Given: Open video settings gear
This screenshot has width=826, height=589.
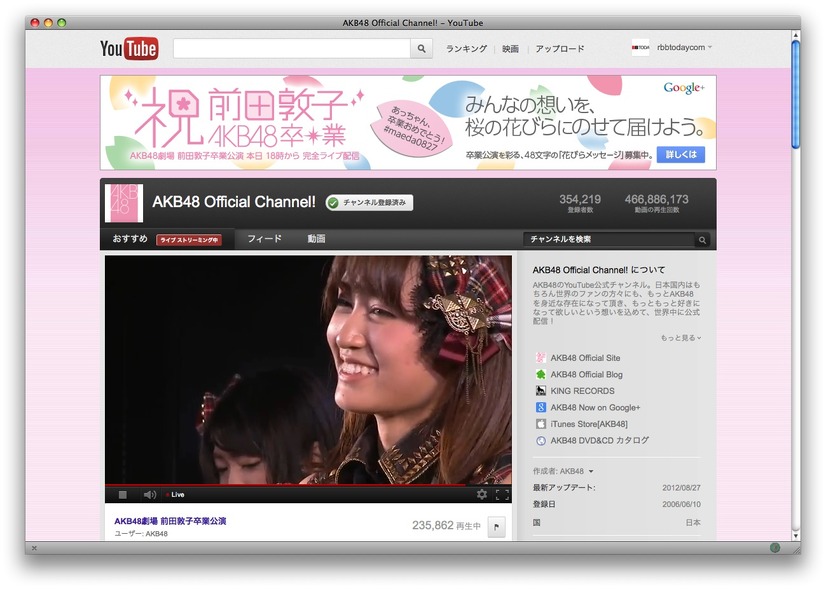Looking at the screenshot, I should click(482, 494).
